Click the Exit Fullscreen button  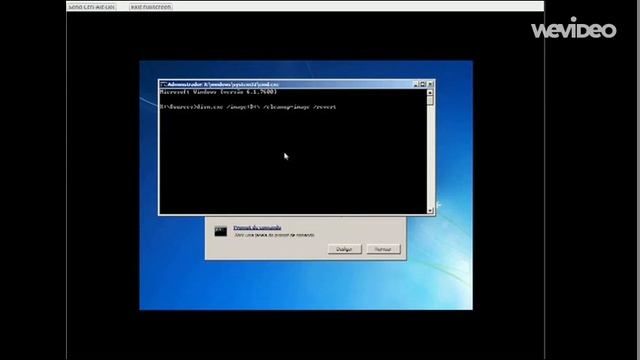point(151,7)
